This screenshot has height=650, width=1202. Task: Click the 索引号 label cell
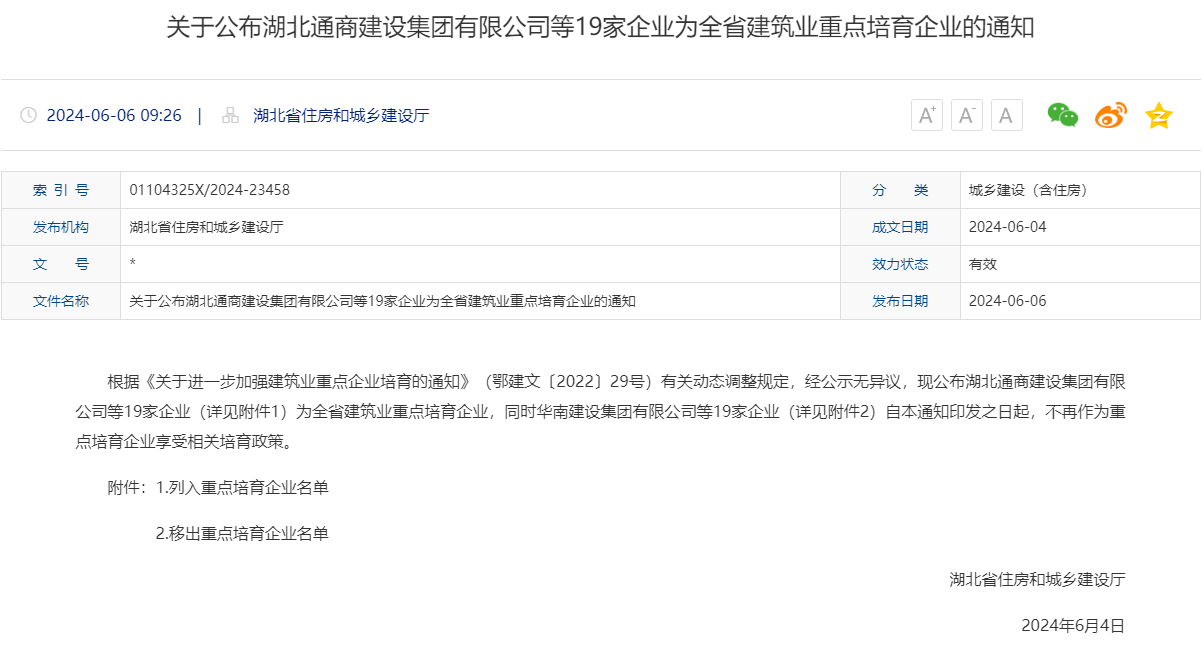(61, 190)
